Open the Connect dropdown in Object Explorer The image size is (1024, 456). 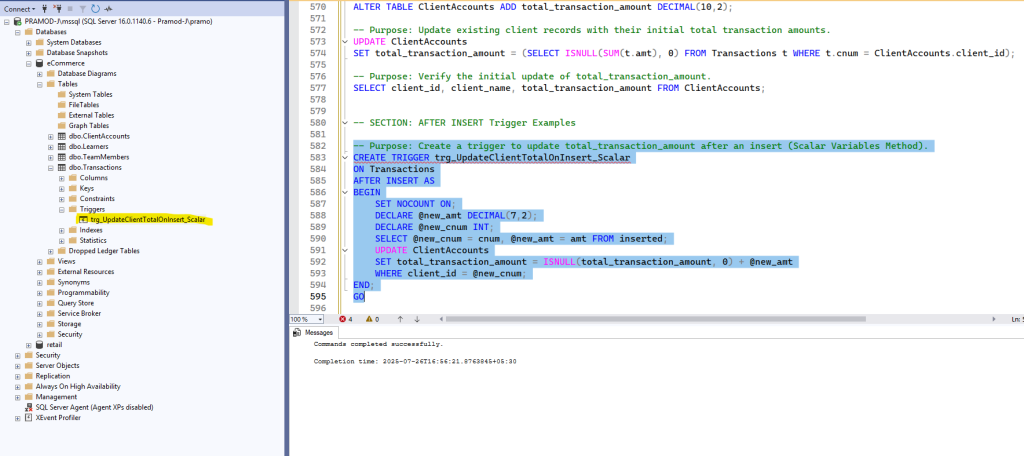[20, 9]
